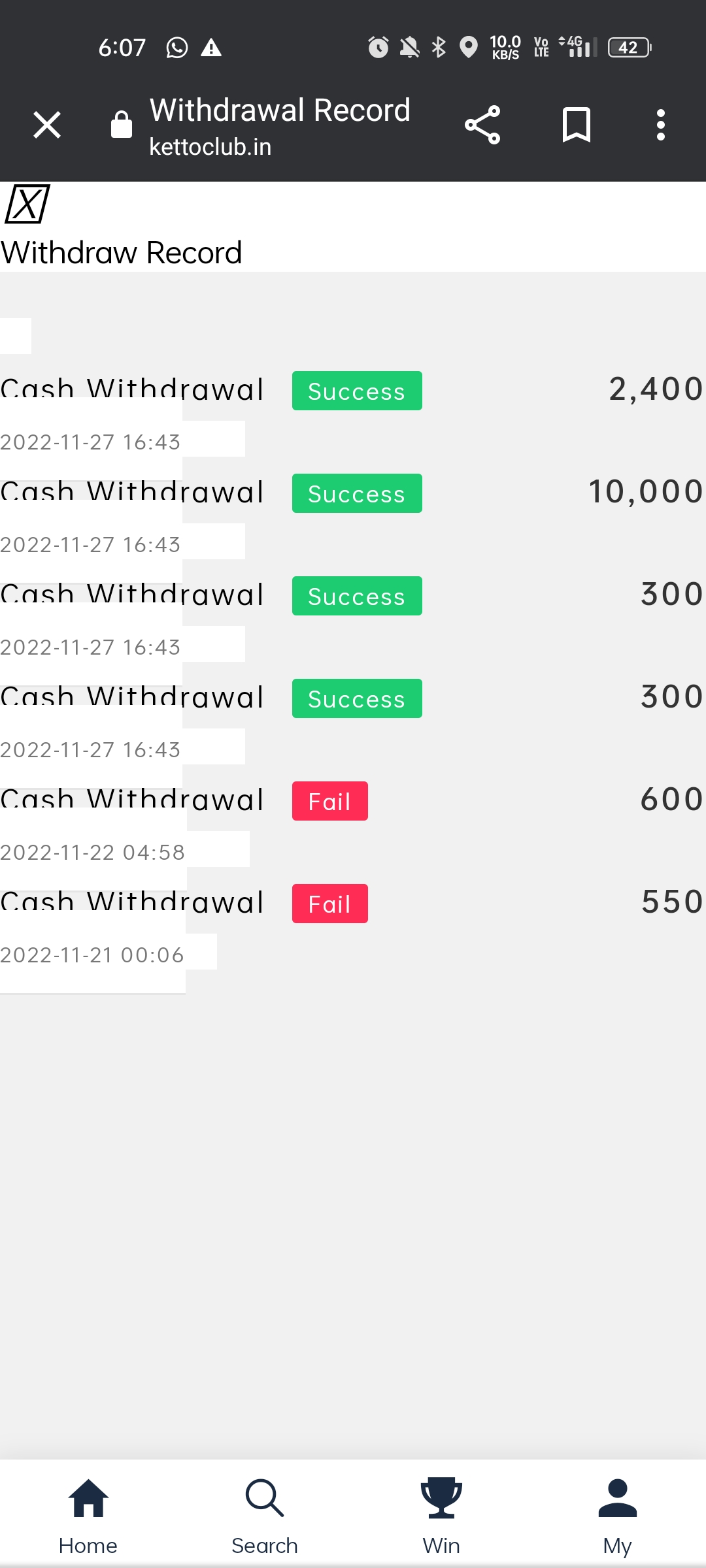
Task: Tap the Fail badge for 550 withdrawal
Action: [329, 904]
